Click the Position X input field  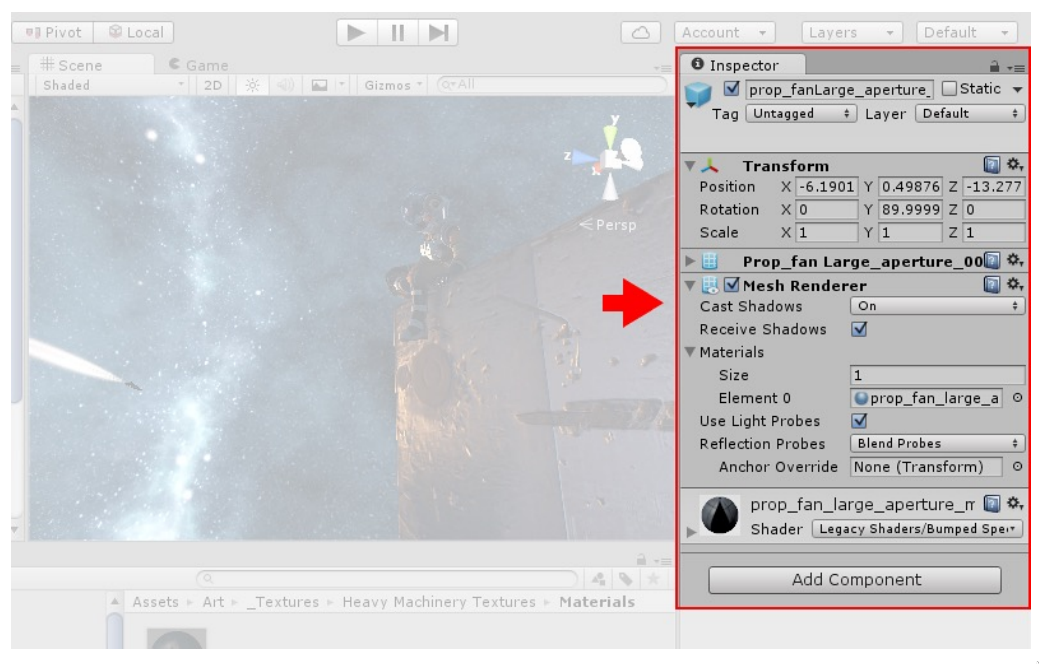pyautogui.click(x=826, y=187)
